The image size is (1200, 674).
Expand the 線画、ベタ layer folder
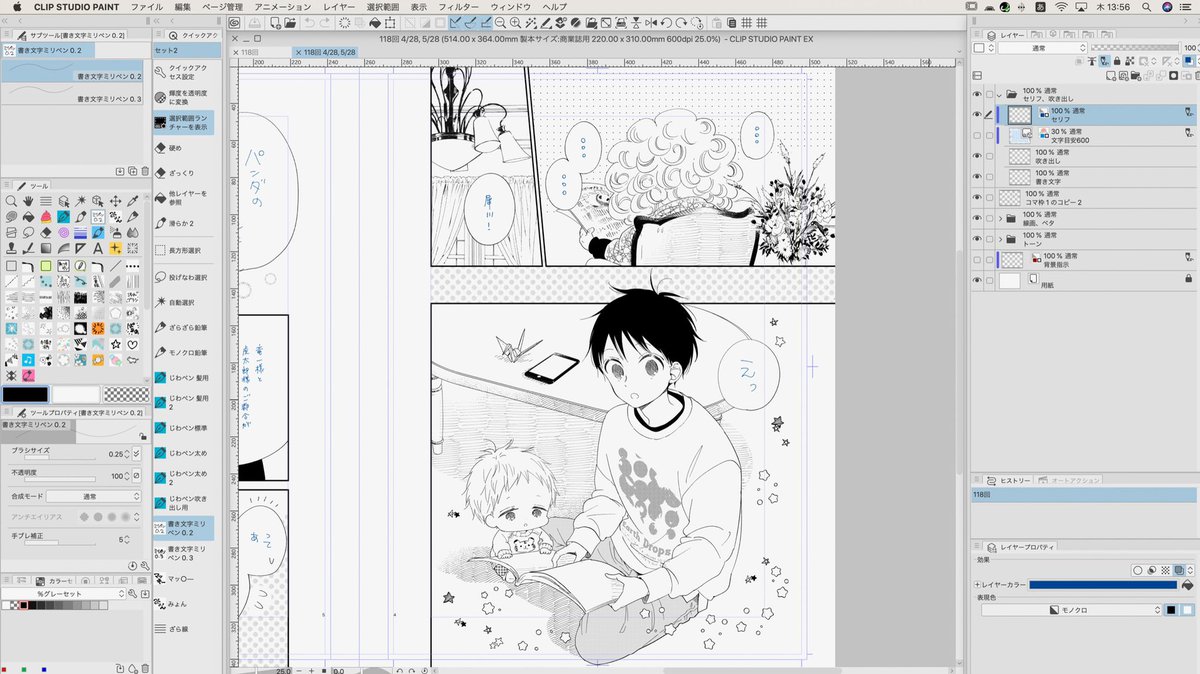click(x=1000, y=218)
